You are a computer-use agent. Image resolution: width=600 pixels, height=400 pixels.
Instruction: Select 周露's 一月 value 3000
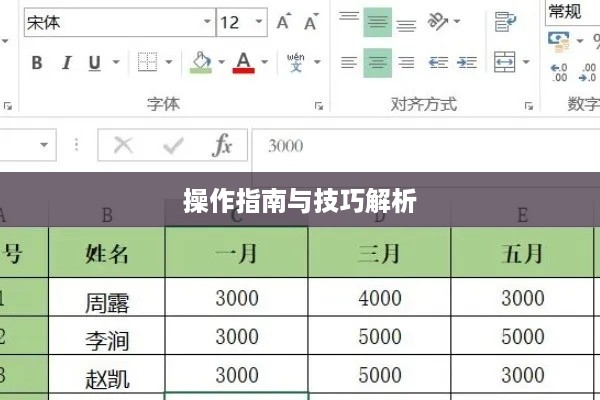[x=236, y=297]
